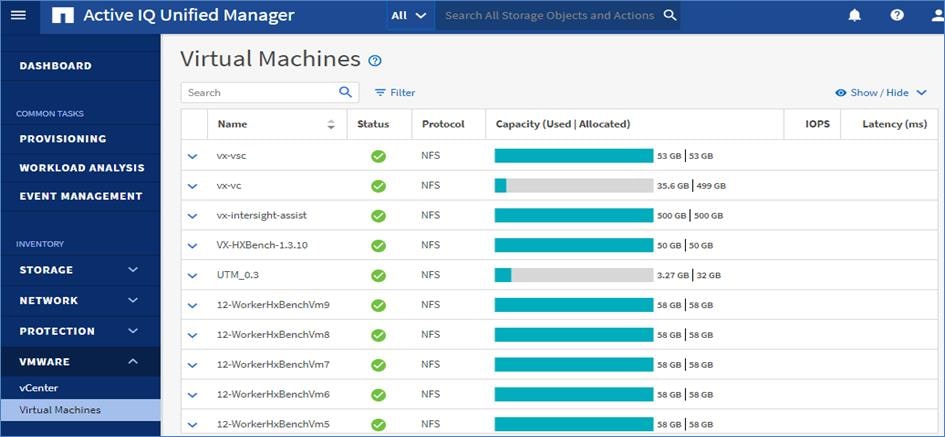Viewport: 945px width, 437px height.
Task: Click the vx-vc green status icon
Action: (x=378, y=186)
